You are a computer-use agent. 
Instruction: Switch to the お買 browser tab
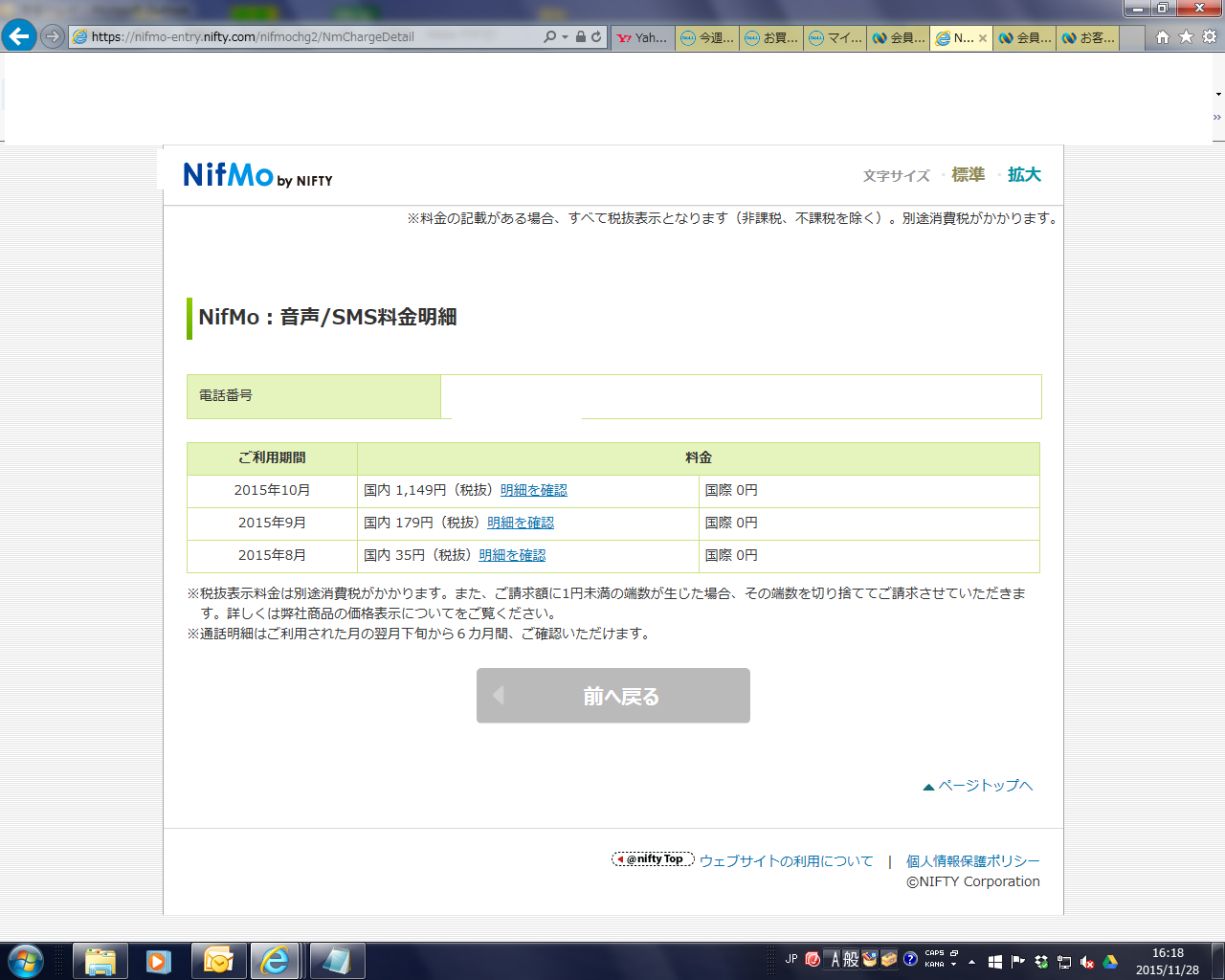[x=771, y=37]
